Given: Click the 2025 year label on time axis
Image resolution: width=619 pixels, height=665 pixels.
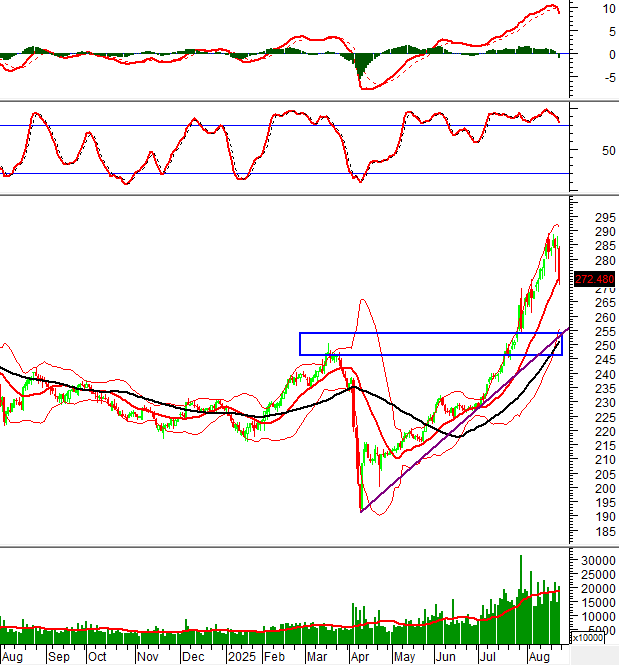Looking at the screenshot, I should 242,657.
